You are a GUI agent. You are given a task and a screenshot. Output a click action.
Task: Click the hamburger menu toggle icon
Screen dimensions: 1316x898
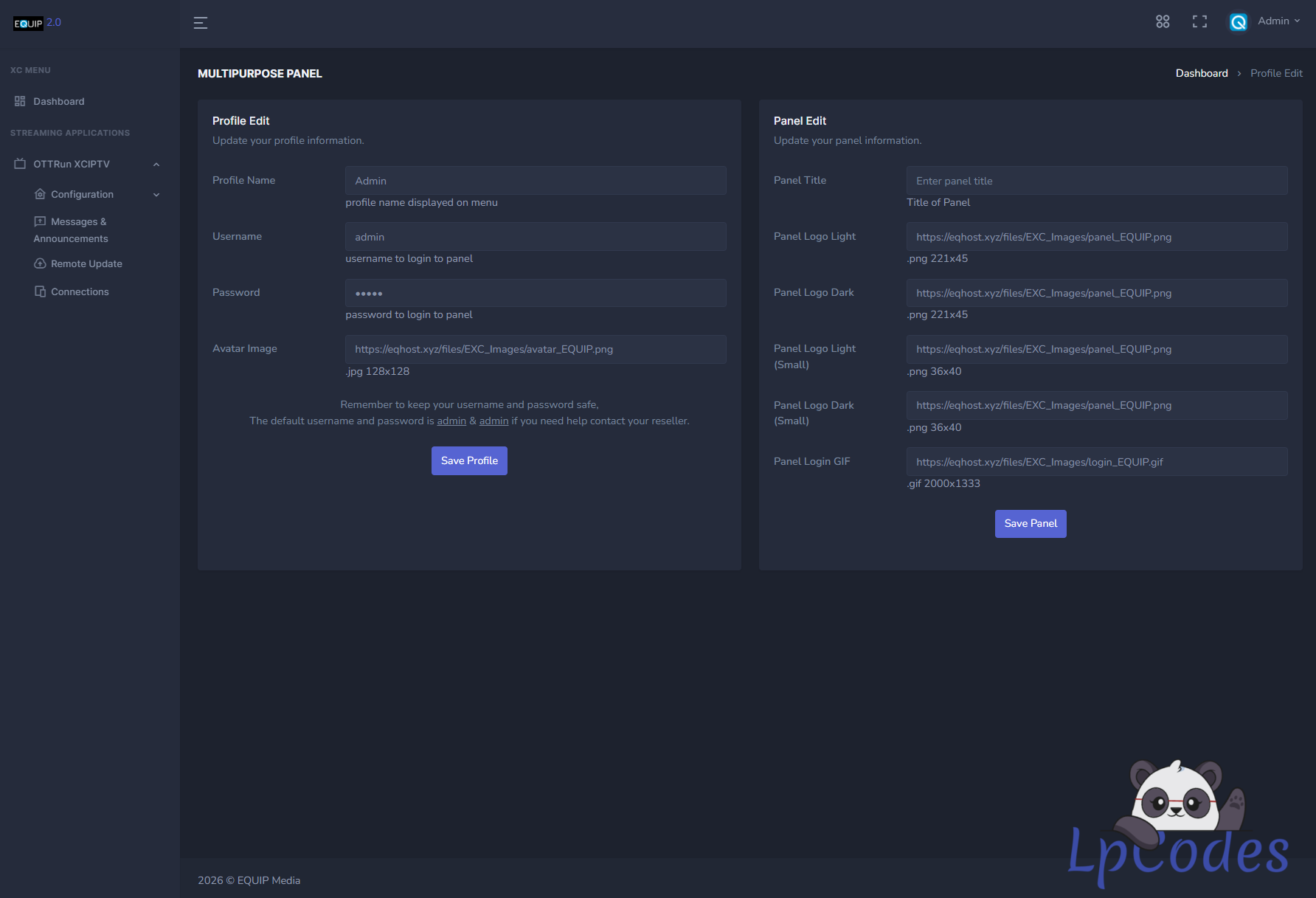tap(201, 23)
